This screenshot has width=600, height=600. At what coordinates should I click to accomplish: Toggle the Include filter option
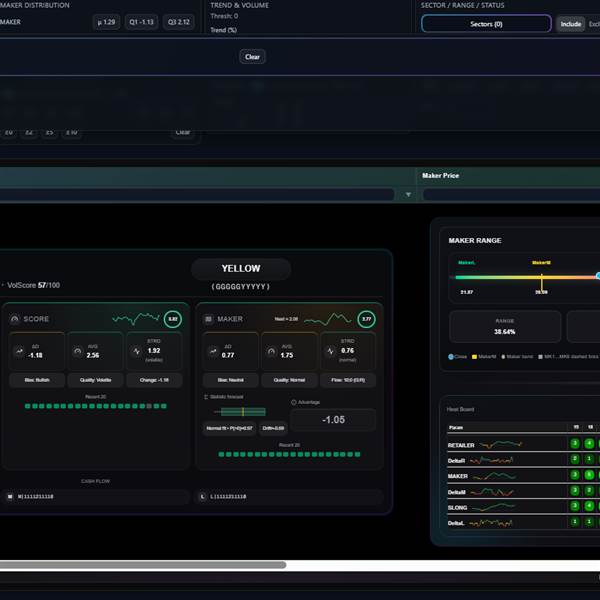click(x=570, y=24)
